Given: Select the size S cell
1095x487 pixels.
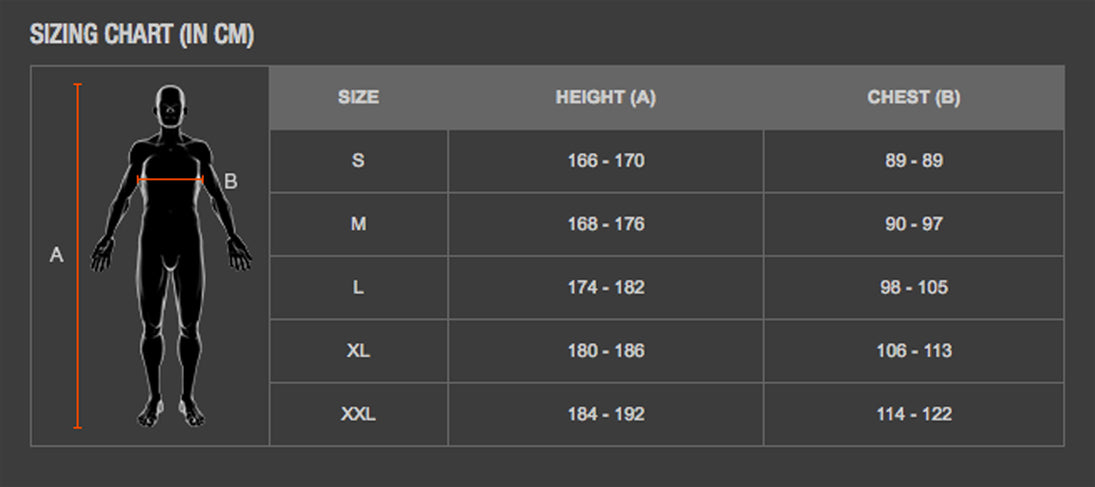Looking at the screenshot, I should tap(358, 161).
